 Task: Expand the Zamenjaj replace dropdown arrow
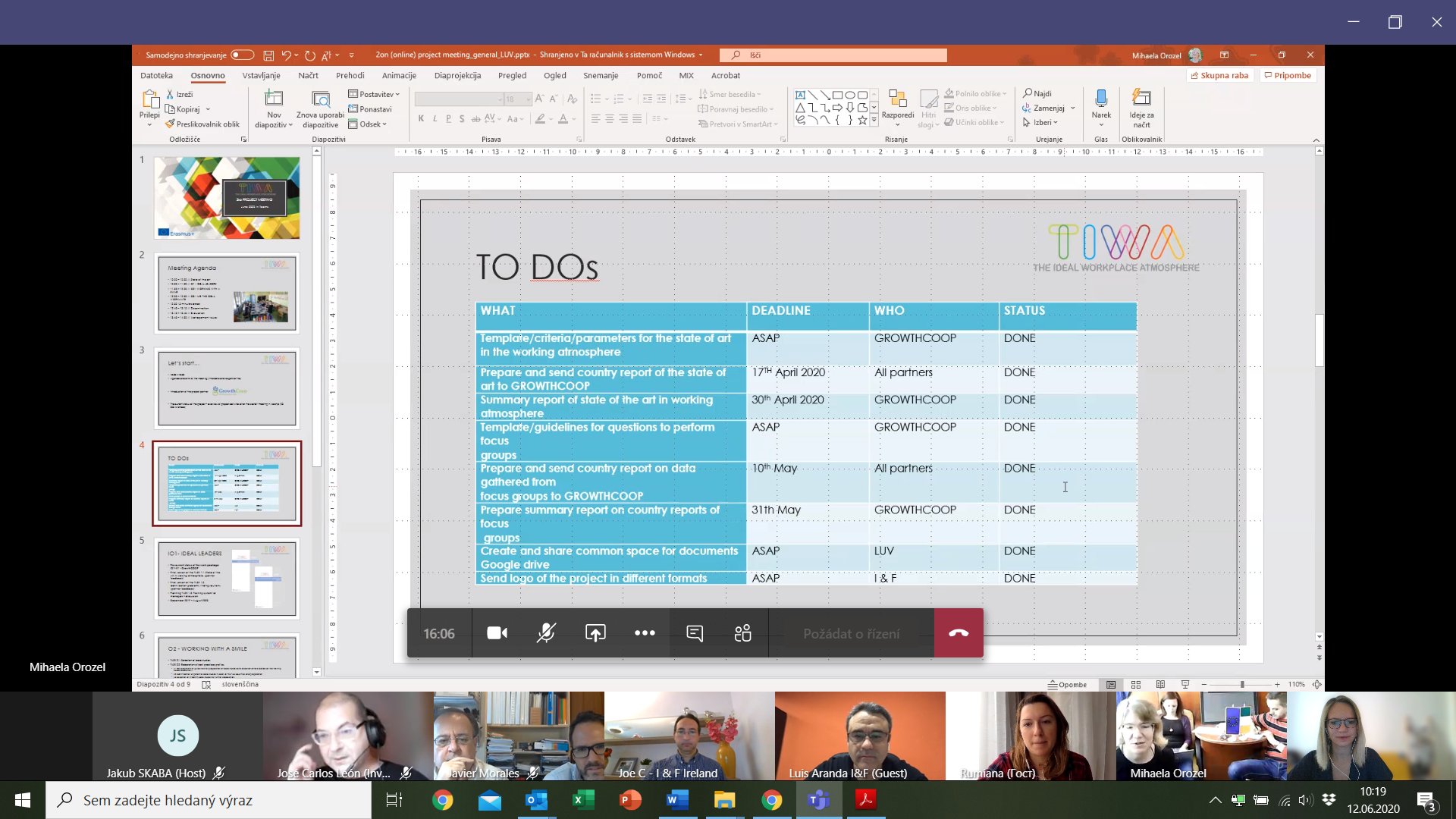1073,108
